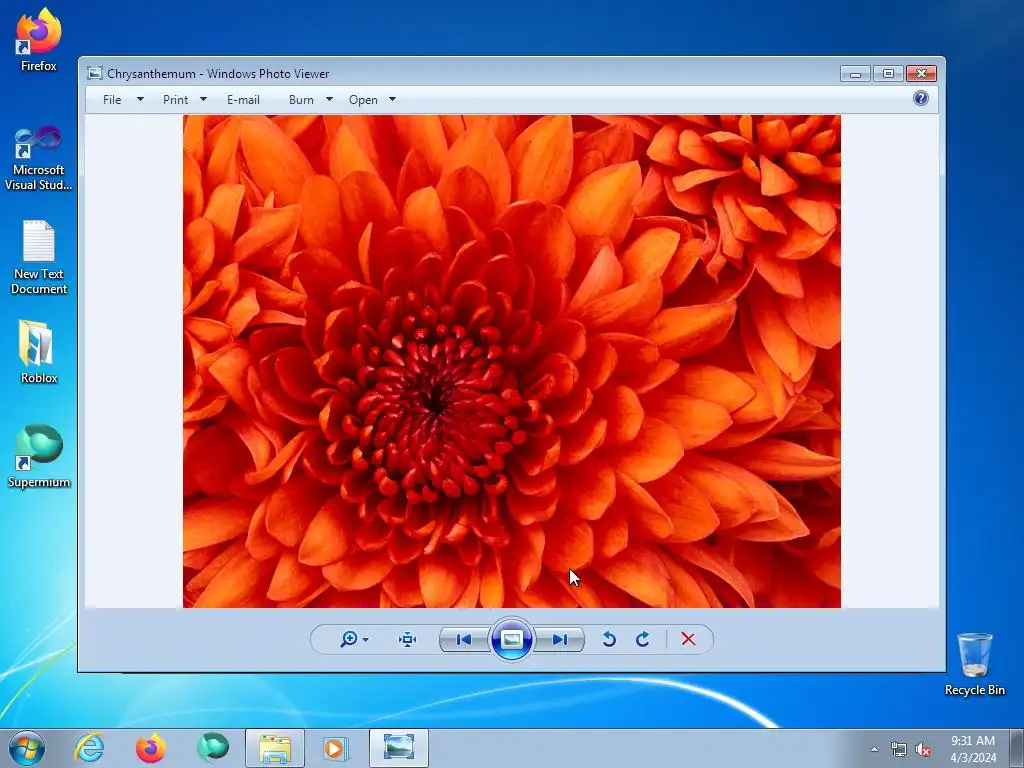Expand the File menu arrow

140,99
